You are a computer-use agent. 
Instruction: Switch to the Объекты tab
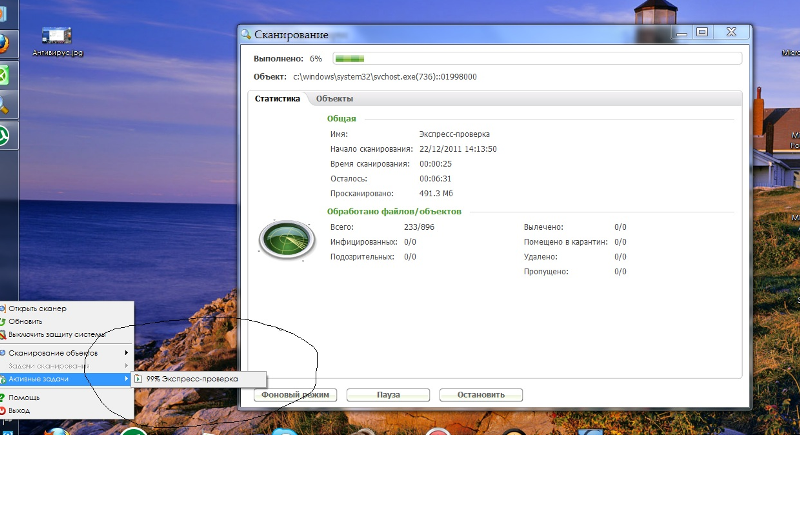tap(334, 99)
